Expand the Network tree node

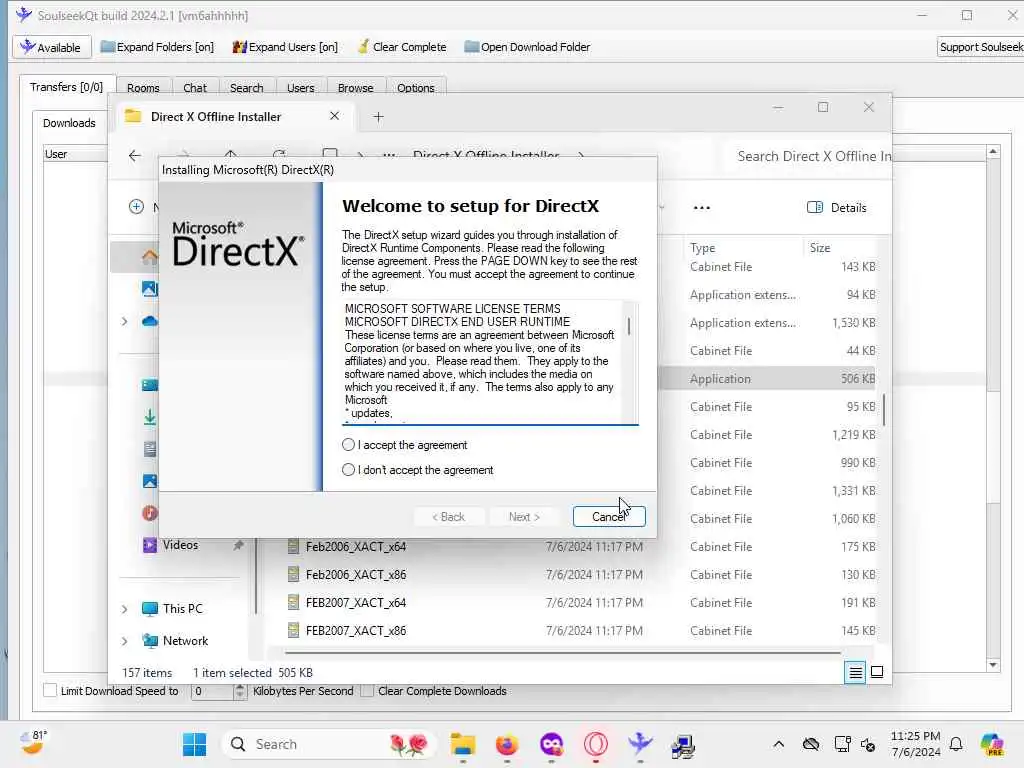(x=124, y=641)
